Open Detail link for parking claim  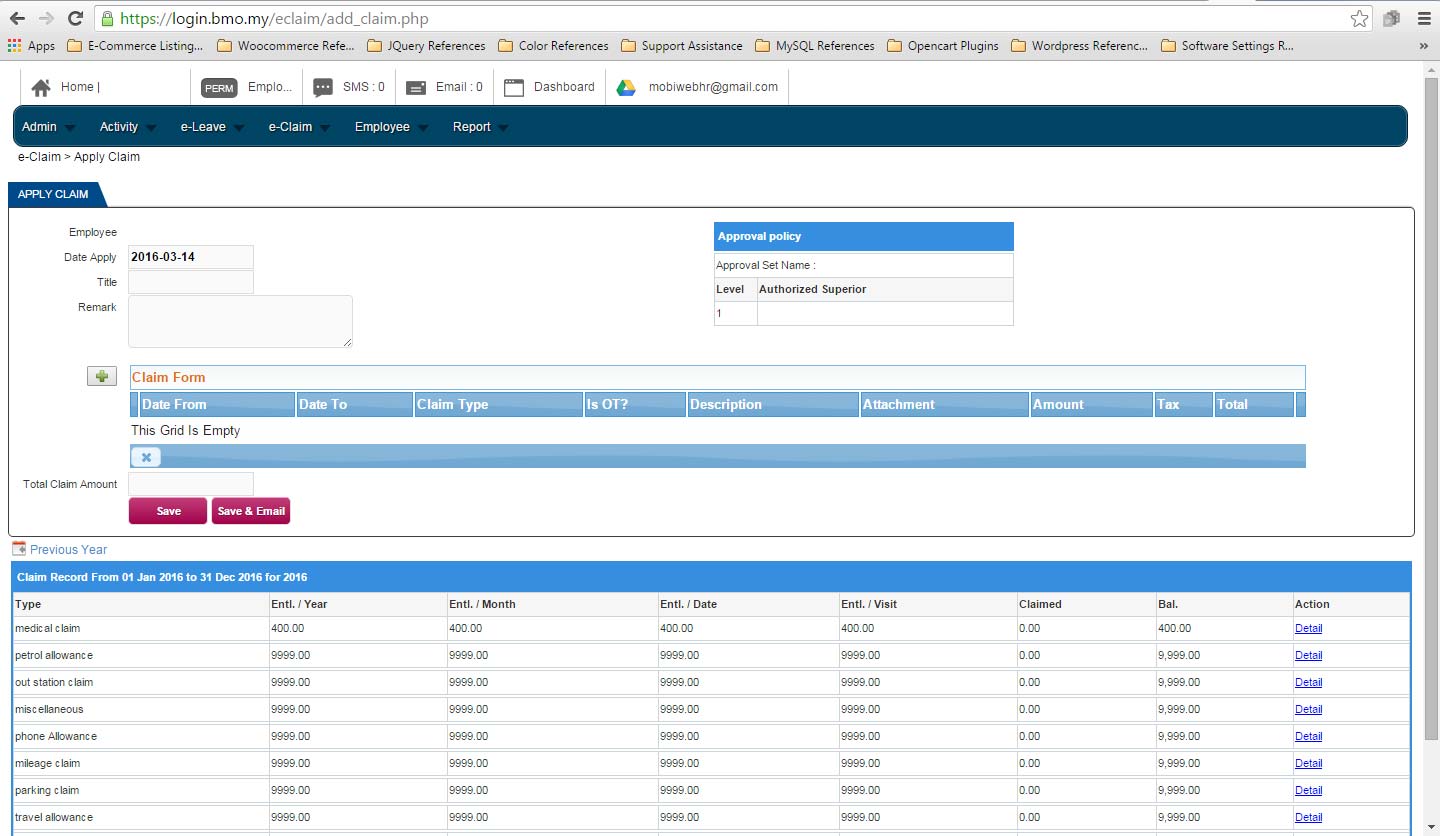1308,790
